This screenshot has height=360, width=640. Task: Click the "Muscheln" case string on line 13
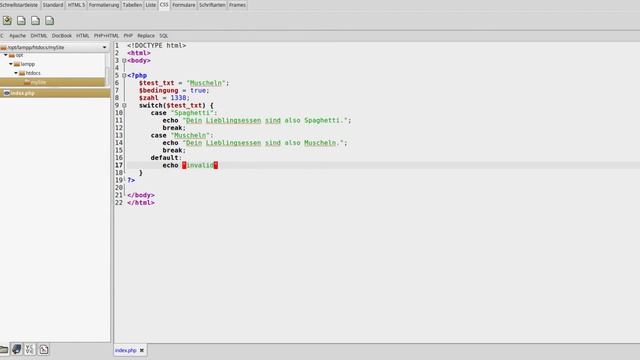(x=190, y=135)
